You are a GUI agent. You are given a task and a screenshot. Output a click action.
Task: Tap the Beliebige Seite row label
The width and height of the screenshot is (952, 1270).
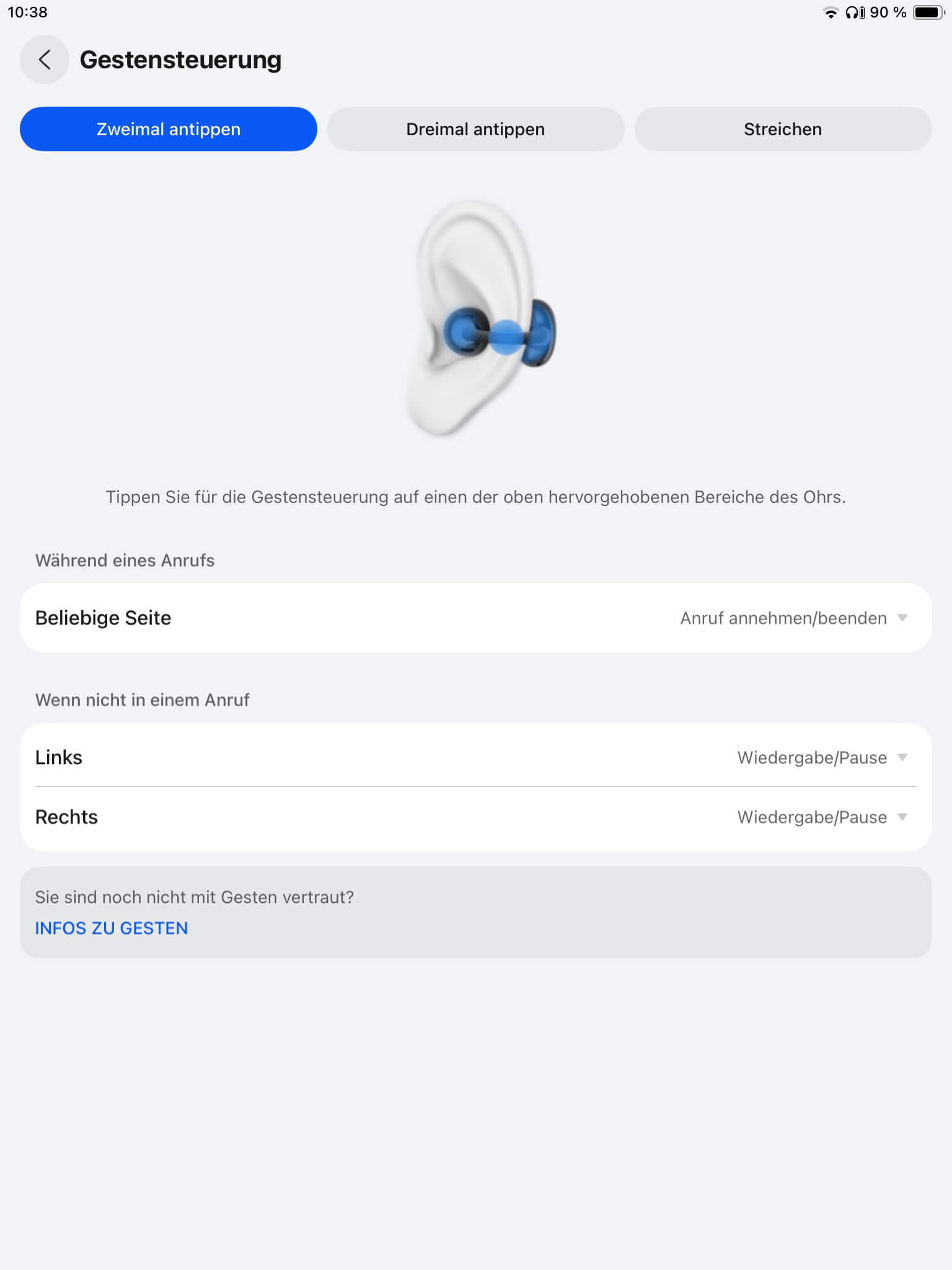(104, 618)
